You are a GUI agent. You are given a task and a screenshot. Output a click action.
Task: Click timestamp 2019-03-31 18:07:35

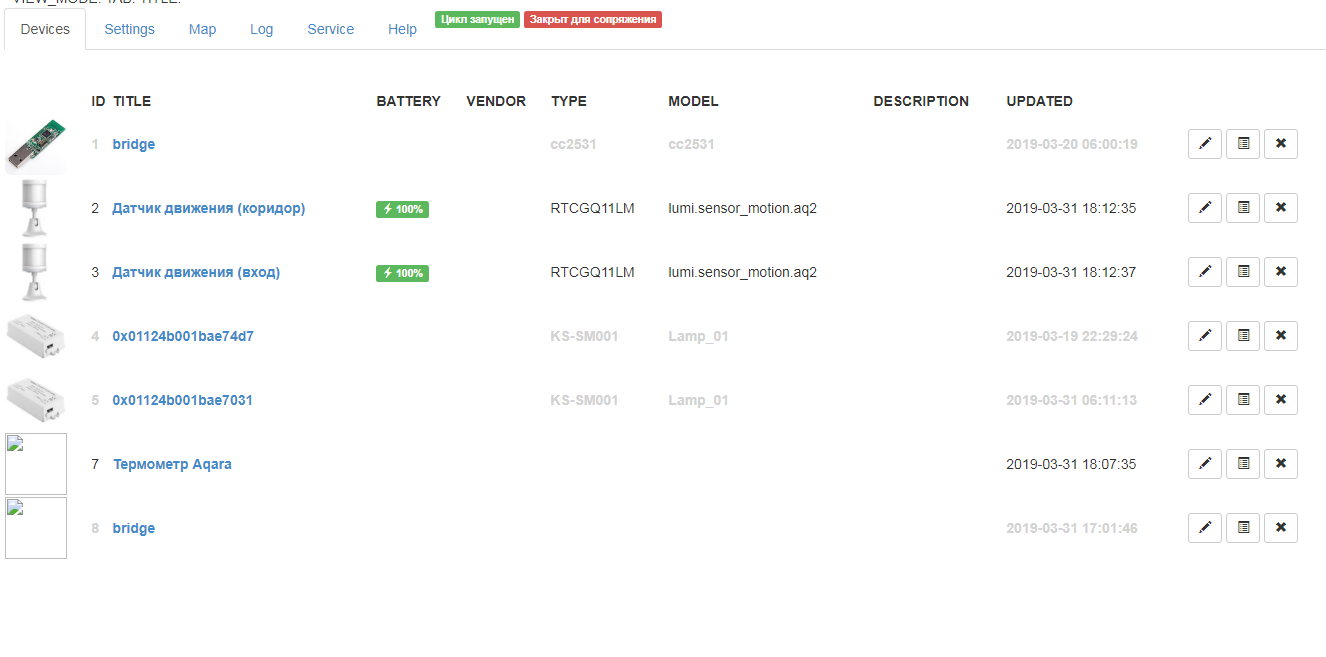(x=1071, y=464)
